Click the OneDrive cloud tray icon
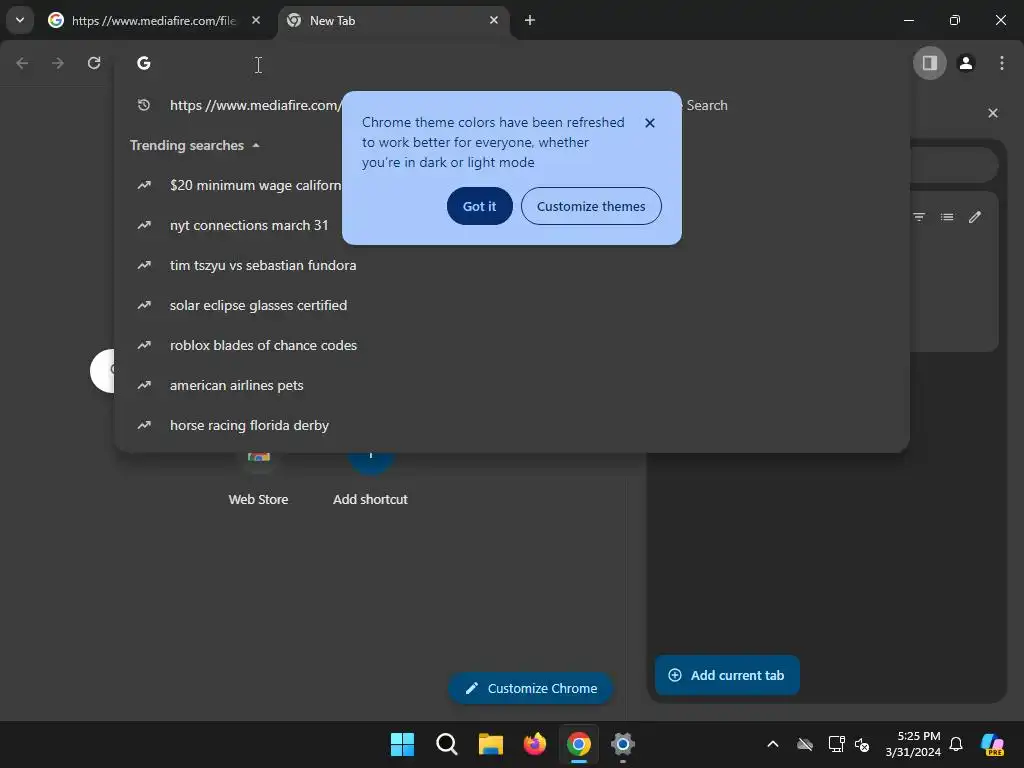Viewport: 1024px width, 768px height. [x=805, y=744]
